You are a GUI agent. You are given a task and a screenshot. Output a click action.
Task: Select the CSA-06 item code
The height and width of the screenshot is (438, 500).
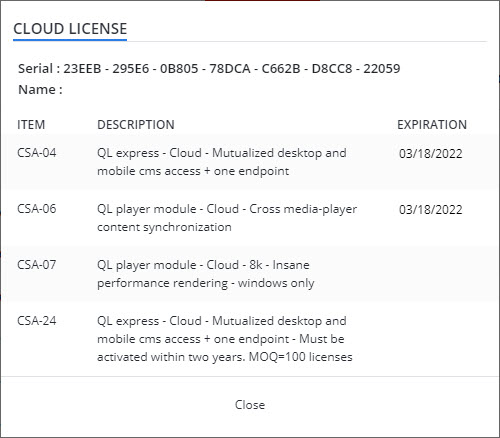[x=37, y=209]
